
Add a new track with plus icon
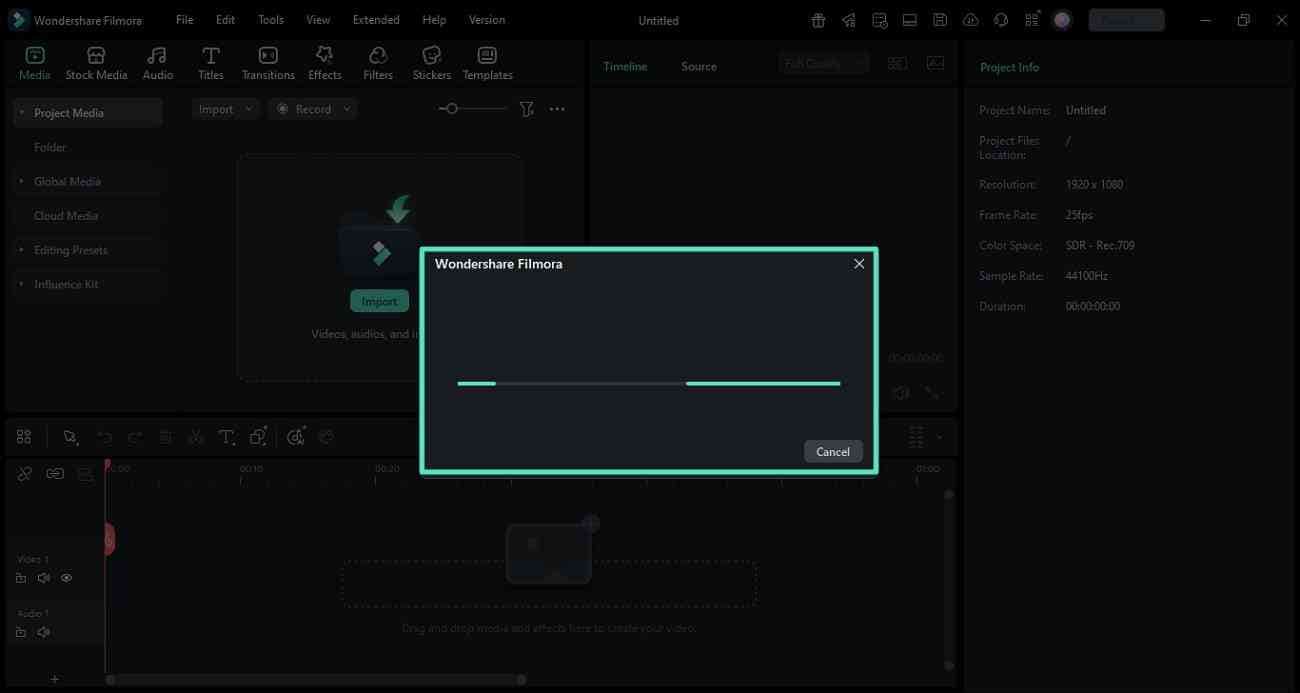pyautogui.click(x=55, y=680)
